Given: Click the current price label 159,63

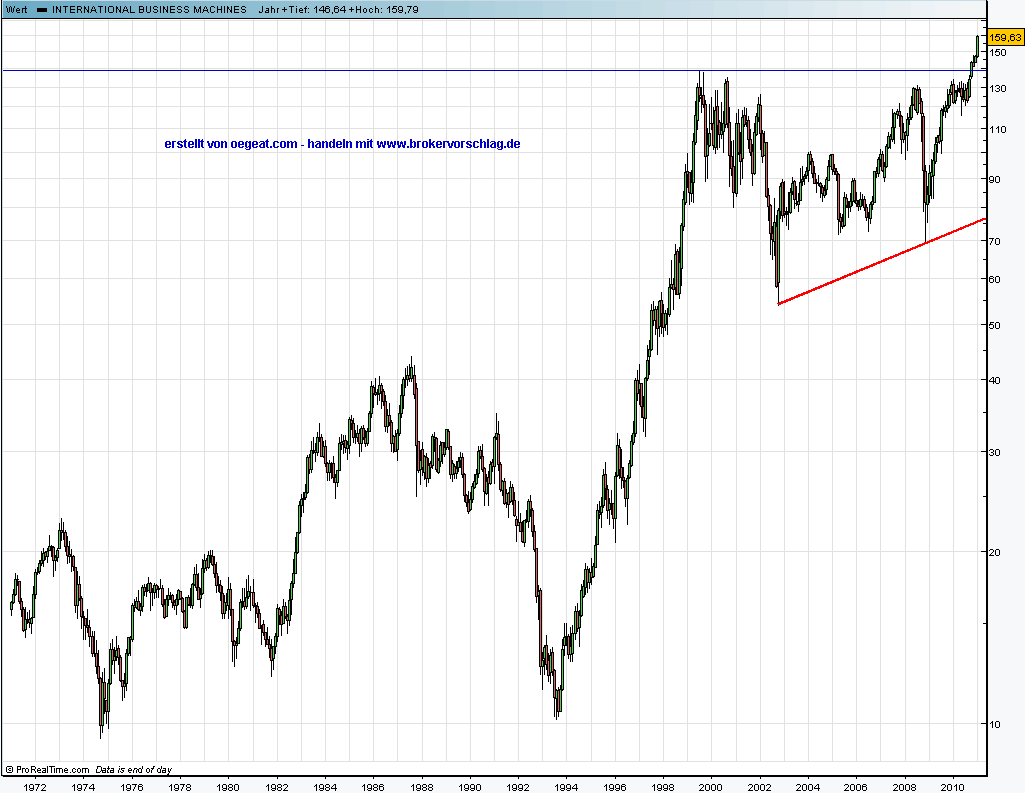Looking at the screenshot, I should (1005, 37).
